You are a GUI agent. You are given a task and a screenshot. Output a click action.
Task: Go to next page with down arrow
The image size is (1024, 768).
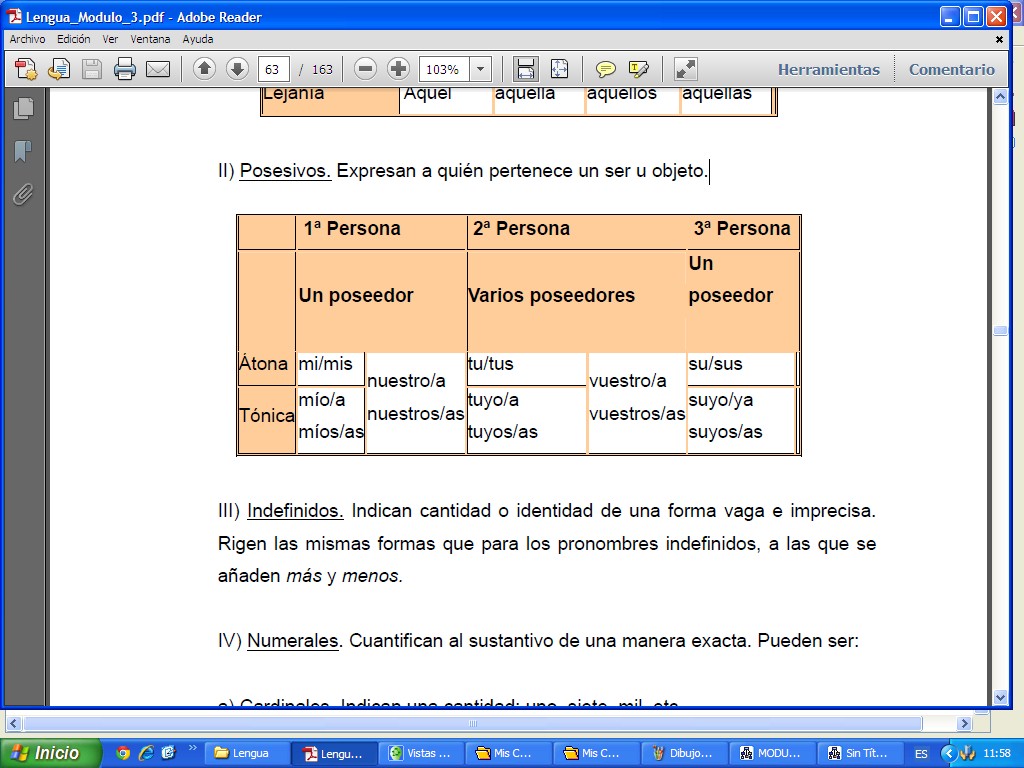coord(237,69)
